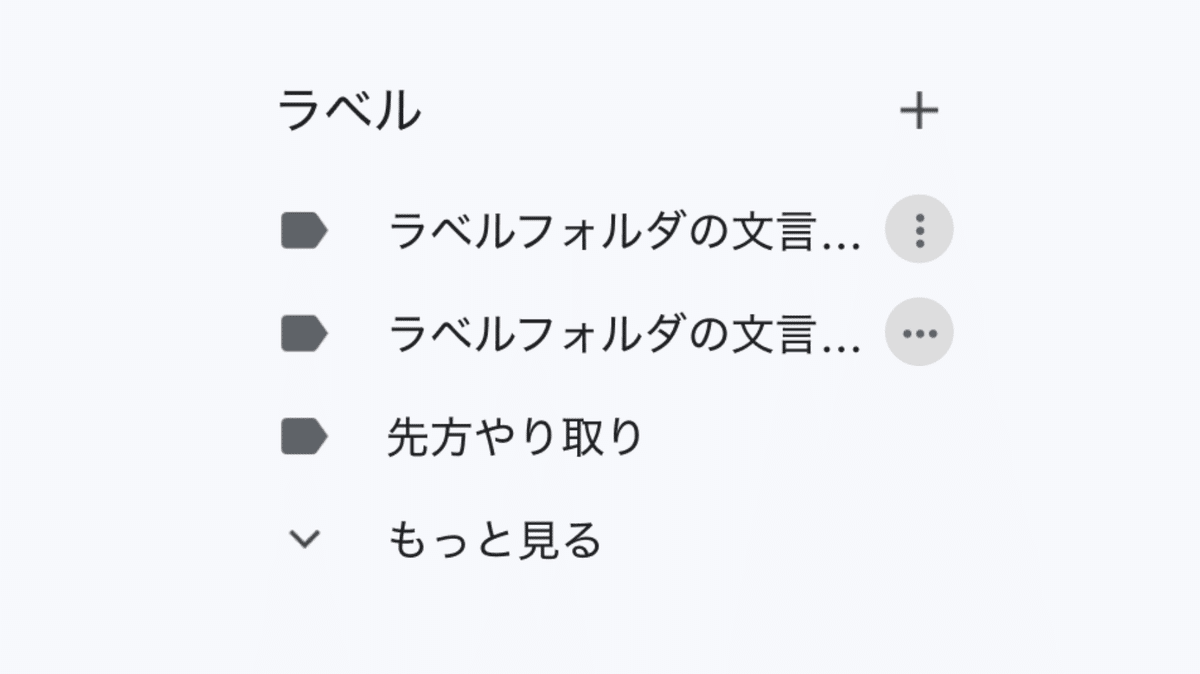This screenshot has height=674, width=1200.
Task: Click the tag icon beside 先方やり取り
Action: pyautogui.click(x=304, y=437)
